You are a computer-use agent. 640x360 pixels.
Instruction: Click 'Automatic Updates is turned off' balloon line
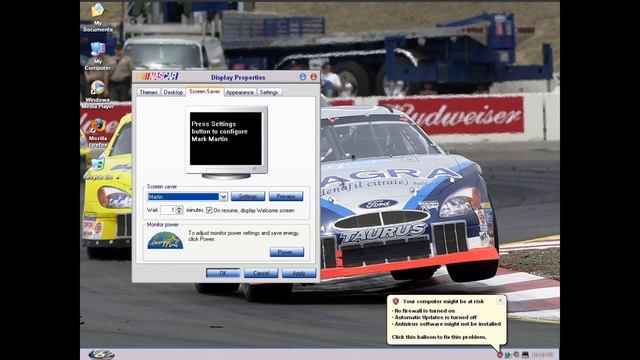tap(435, 317)
